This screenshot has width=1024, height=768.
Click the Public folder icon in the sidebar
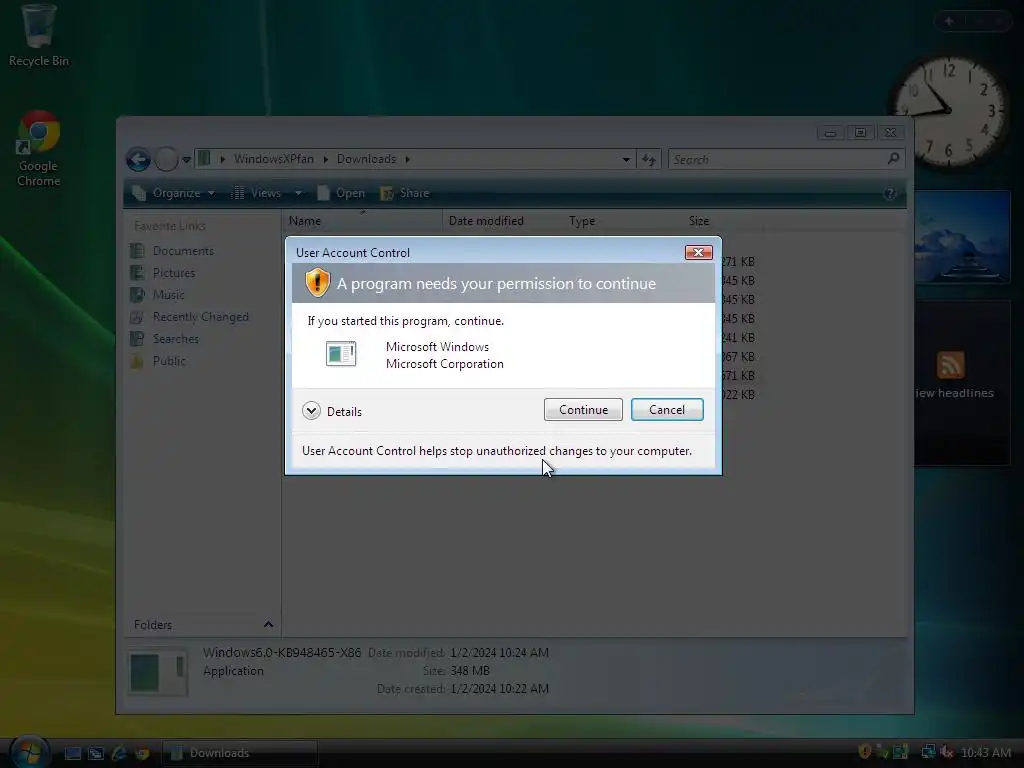click(x=137, y=361)
